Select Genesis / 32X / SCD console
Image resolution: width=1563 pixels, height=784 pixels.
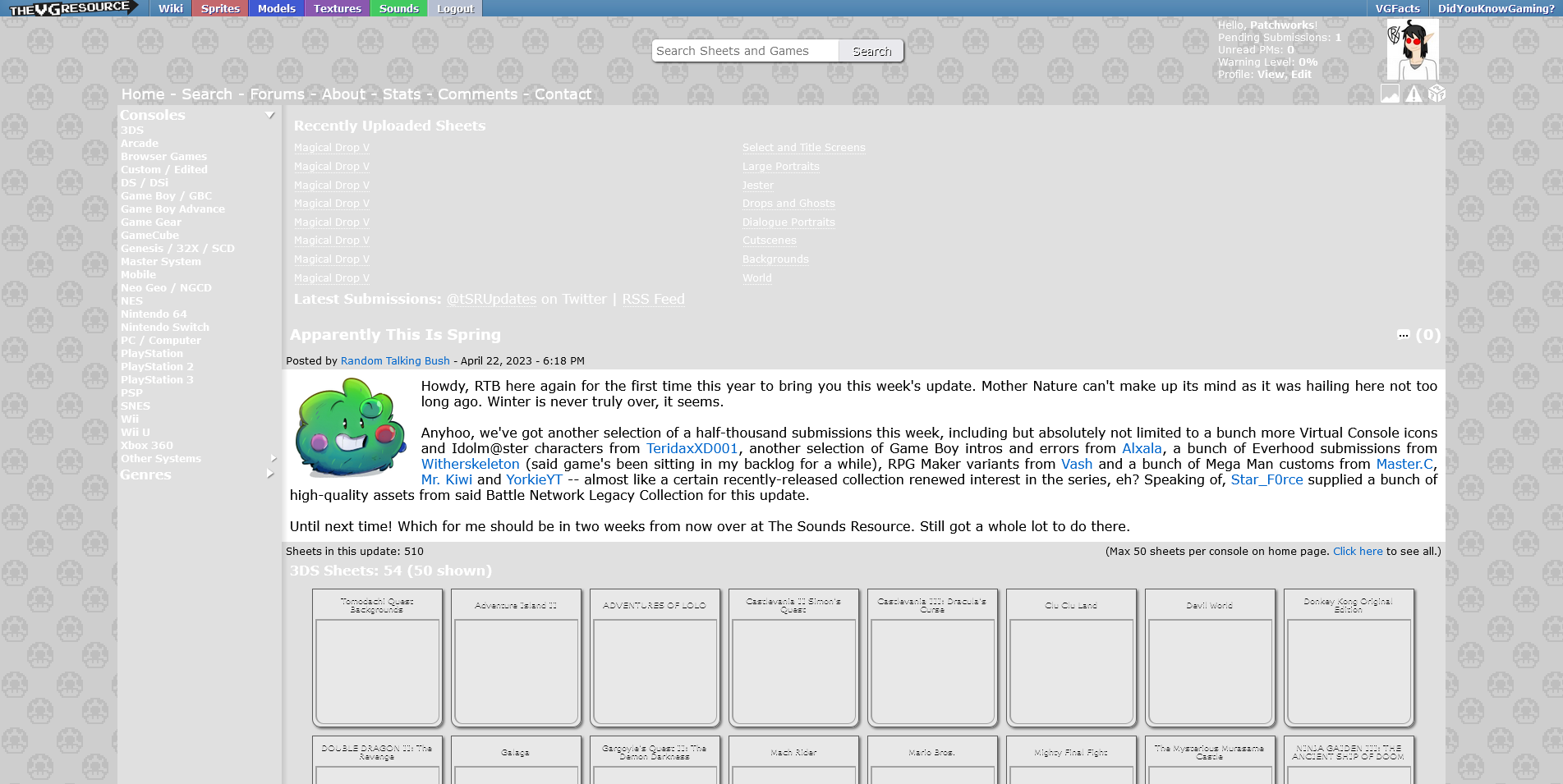tap(177, 248)
